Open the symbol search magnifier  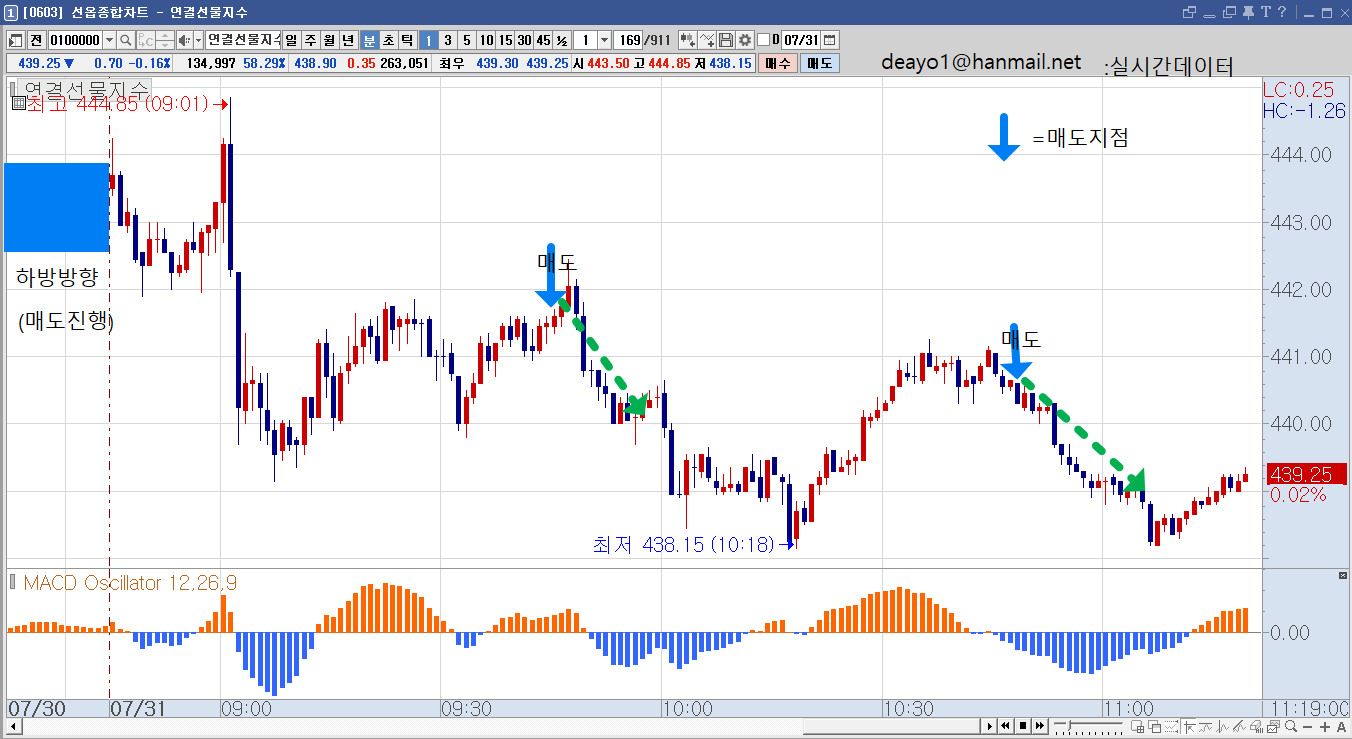pos(125,40)
